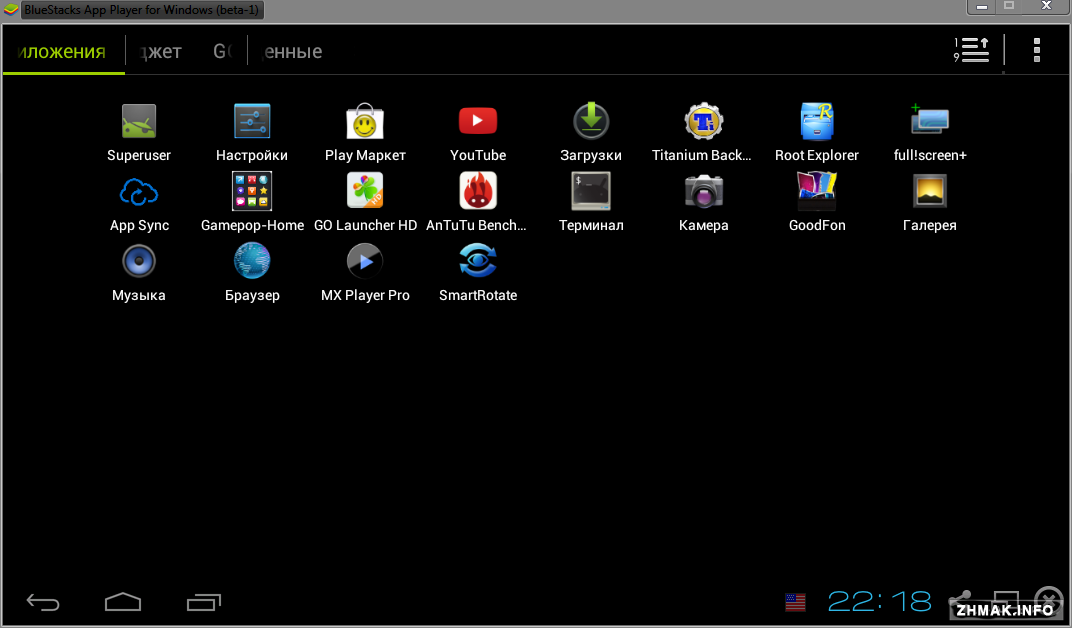Open Root Explorer app
The width and height of the screenshot is (1072, 628).
816,122
